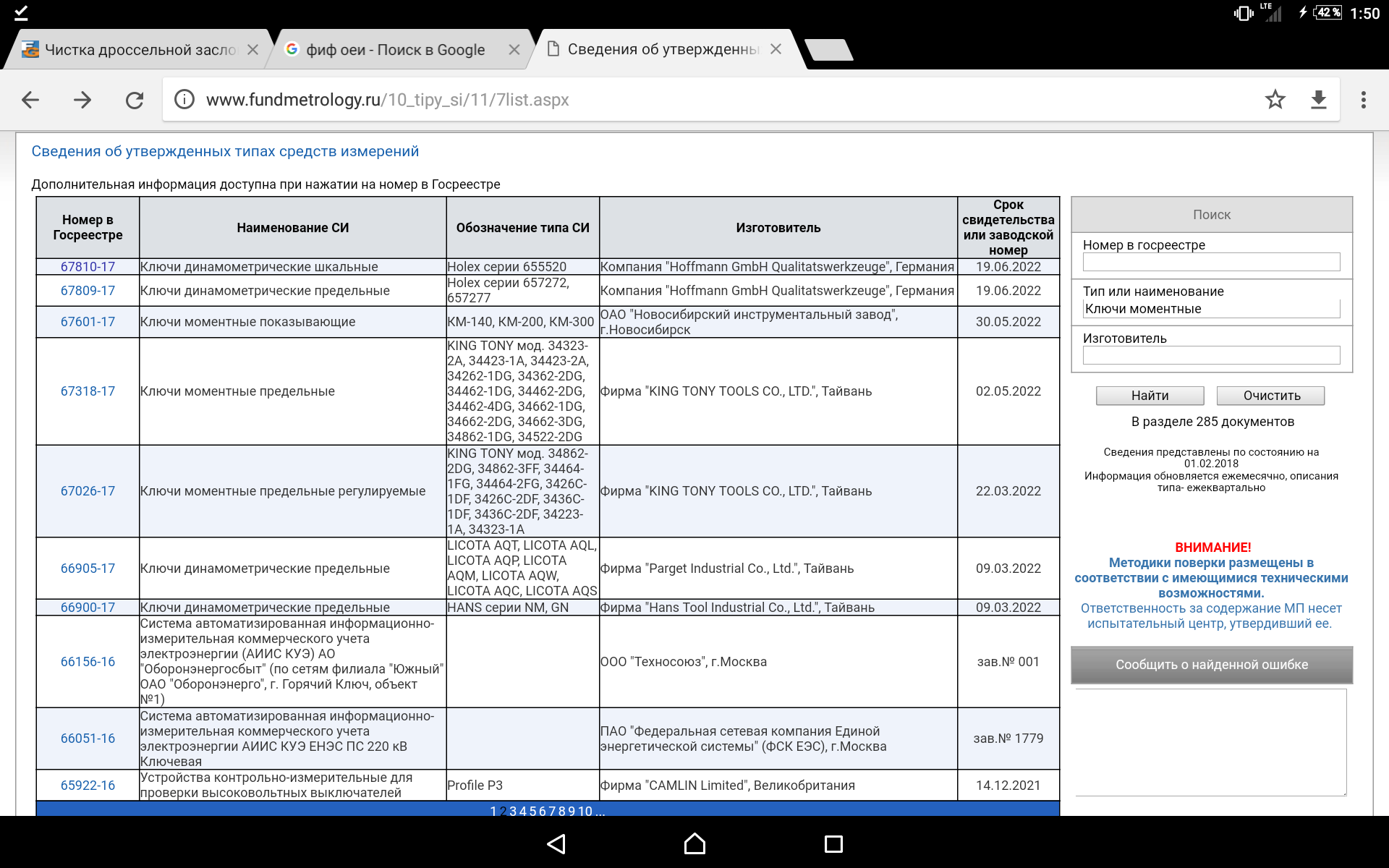Screen dimensions: 1389x868
Task: Tap the download page icon
Action: [x=1319, y=99]
